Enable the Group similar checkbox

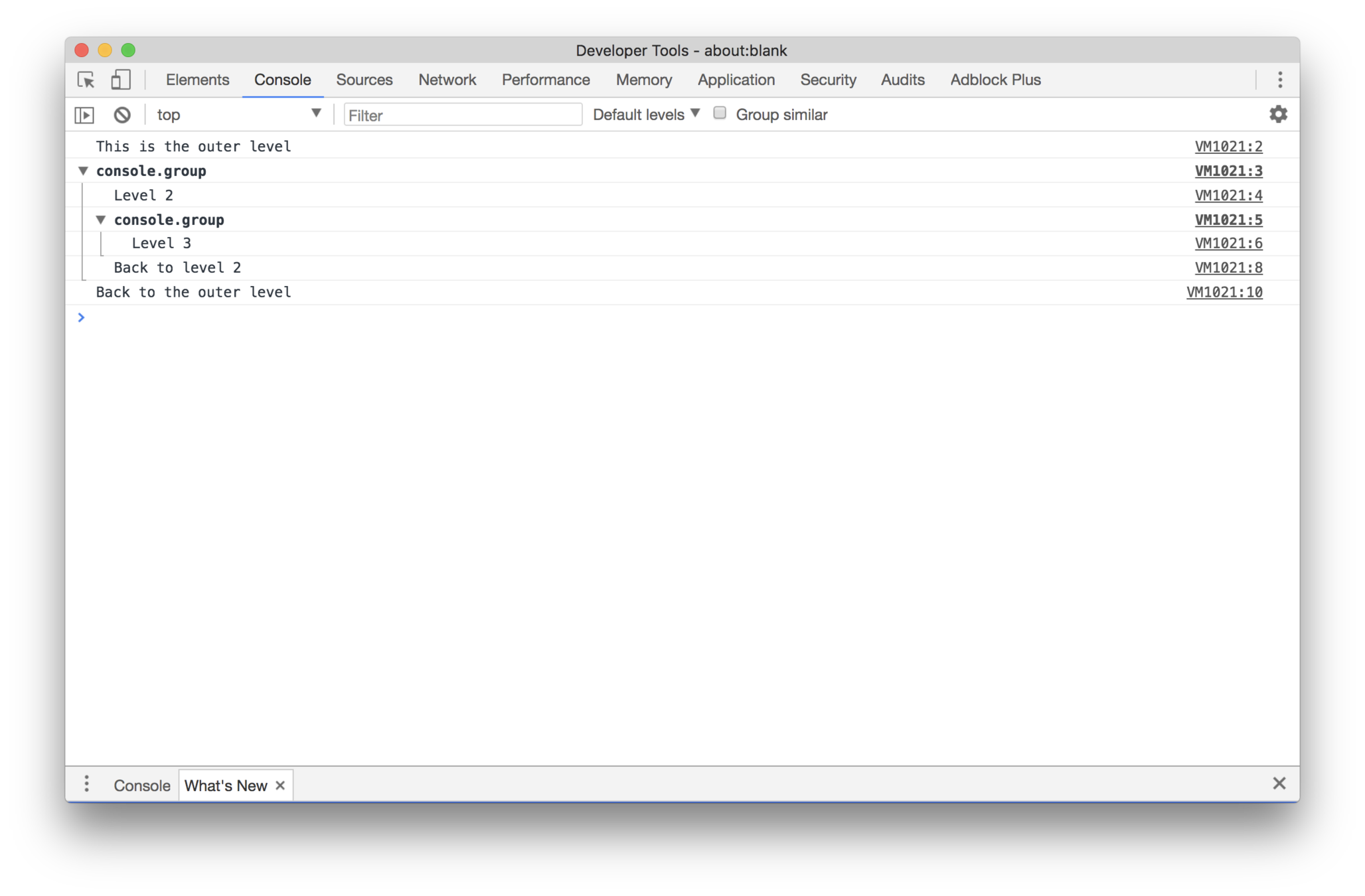[x=720, y=113]
